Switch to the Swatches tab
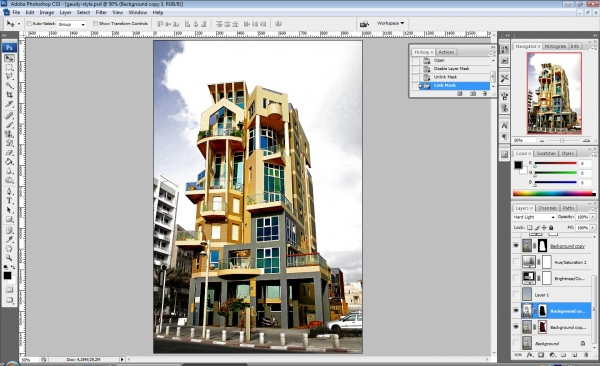Screen dimensions: 600x366 click(x=546, y=153)
